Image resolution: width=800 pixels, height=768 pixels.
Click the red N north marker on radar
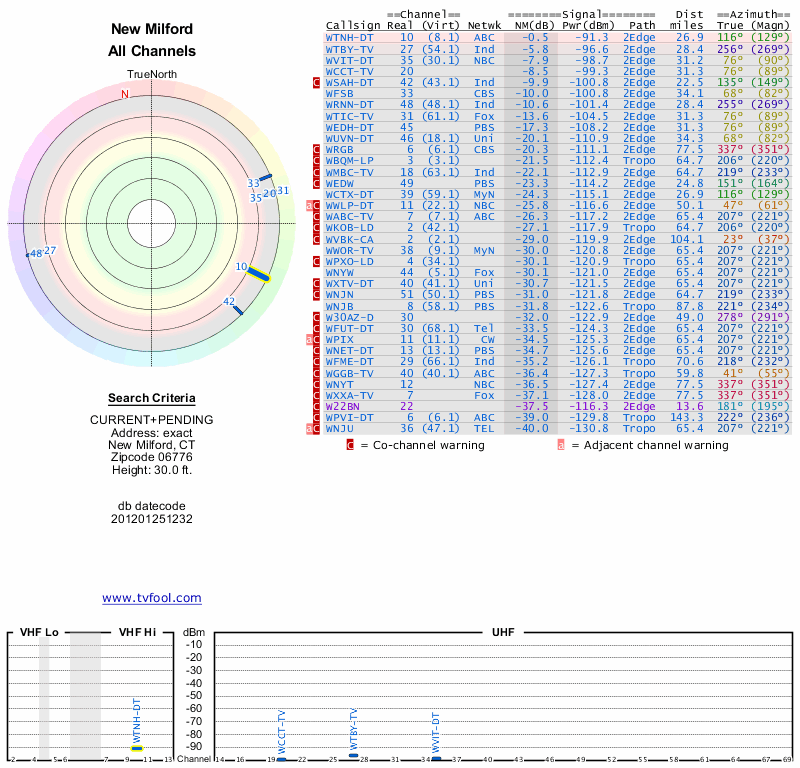pyautogui.click(x=125, y=94)
